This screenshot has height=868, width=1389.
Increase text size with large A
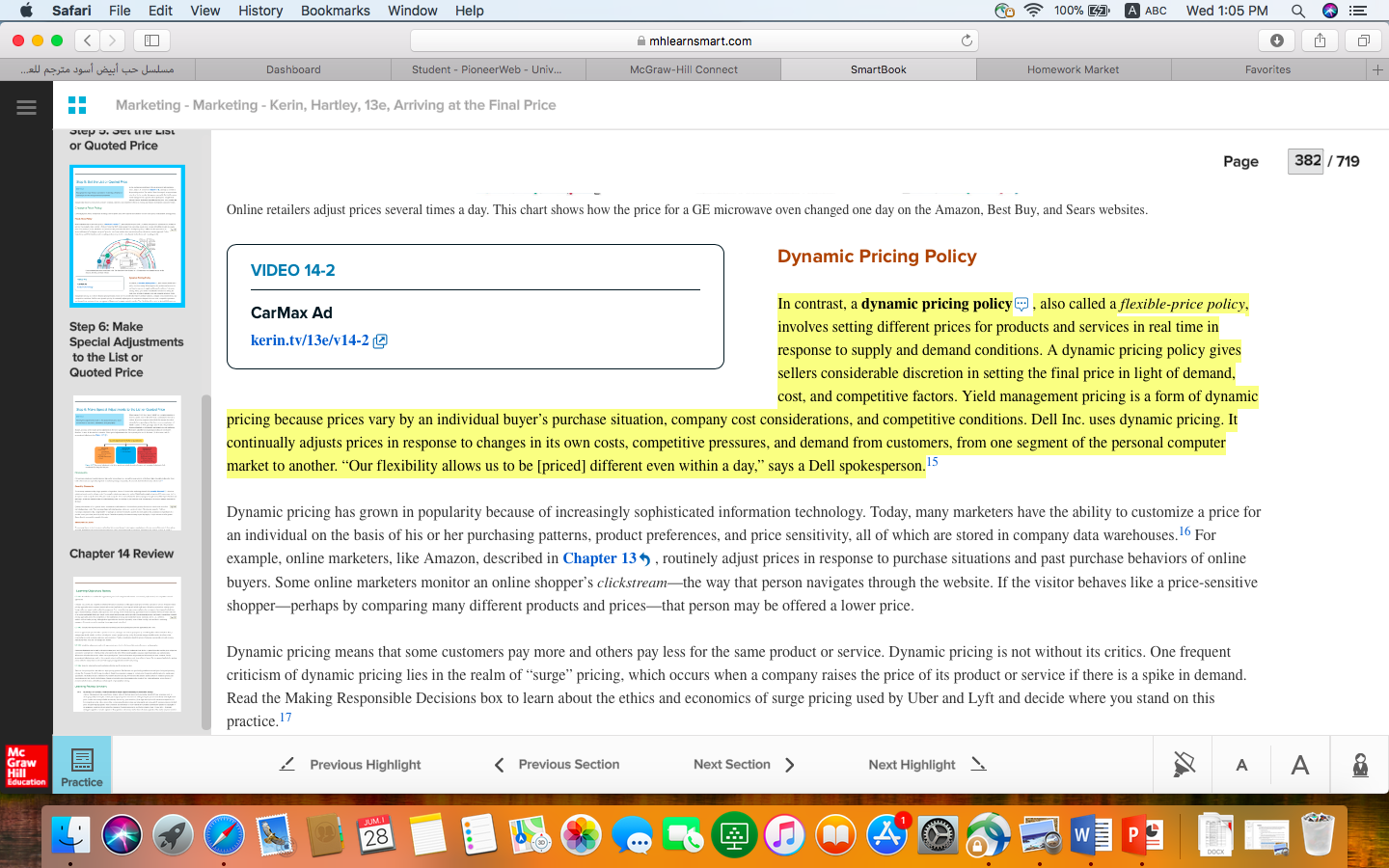click(x=1300, y=765)
